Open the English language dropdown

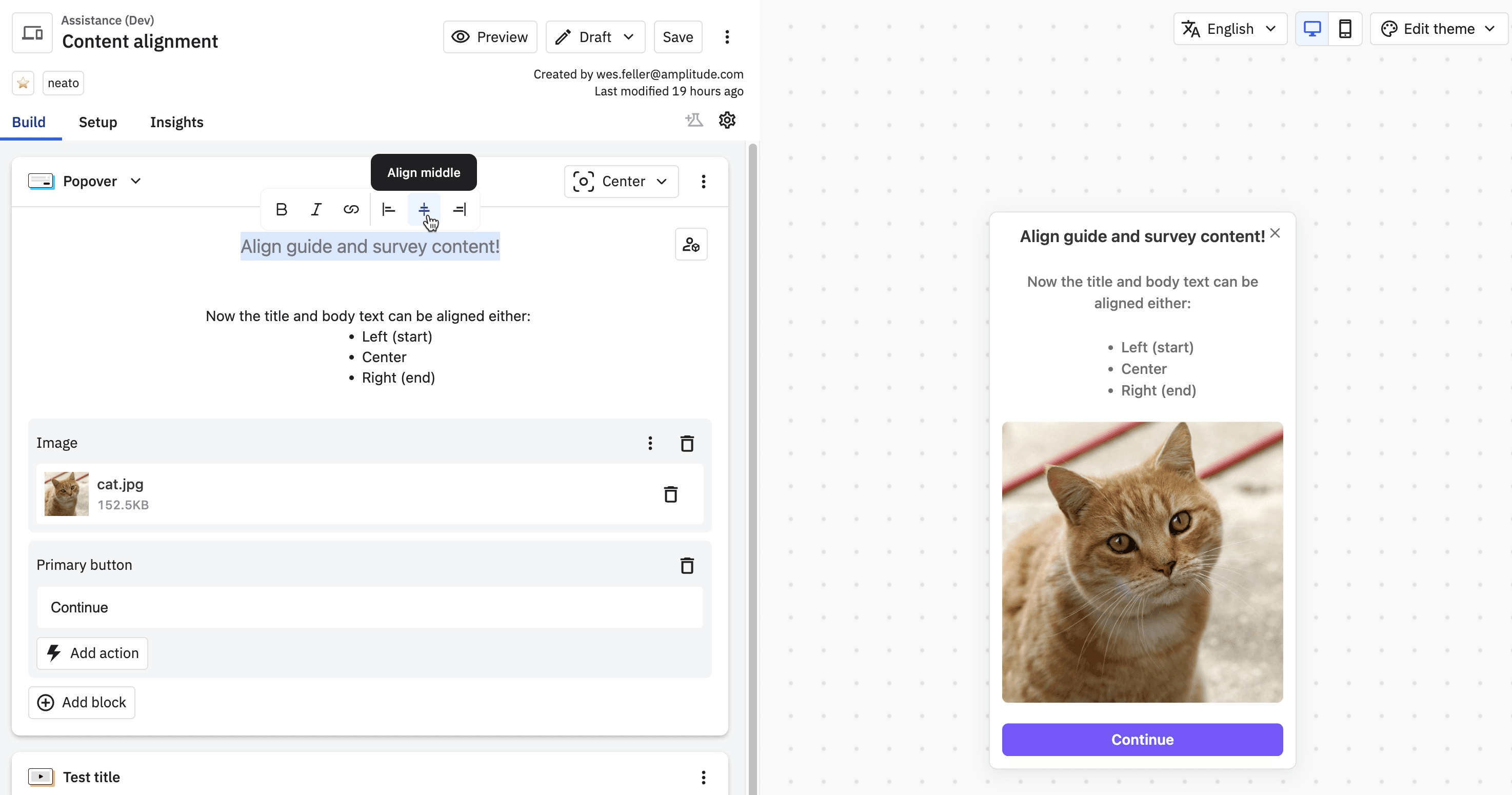point(1230,29)
